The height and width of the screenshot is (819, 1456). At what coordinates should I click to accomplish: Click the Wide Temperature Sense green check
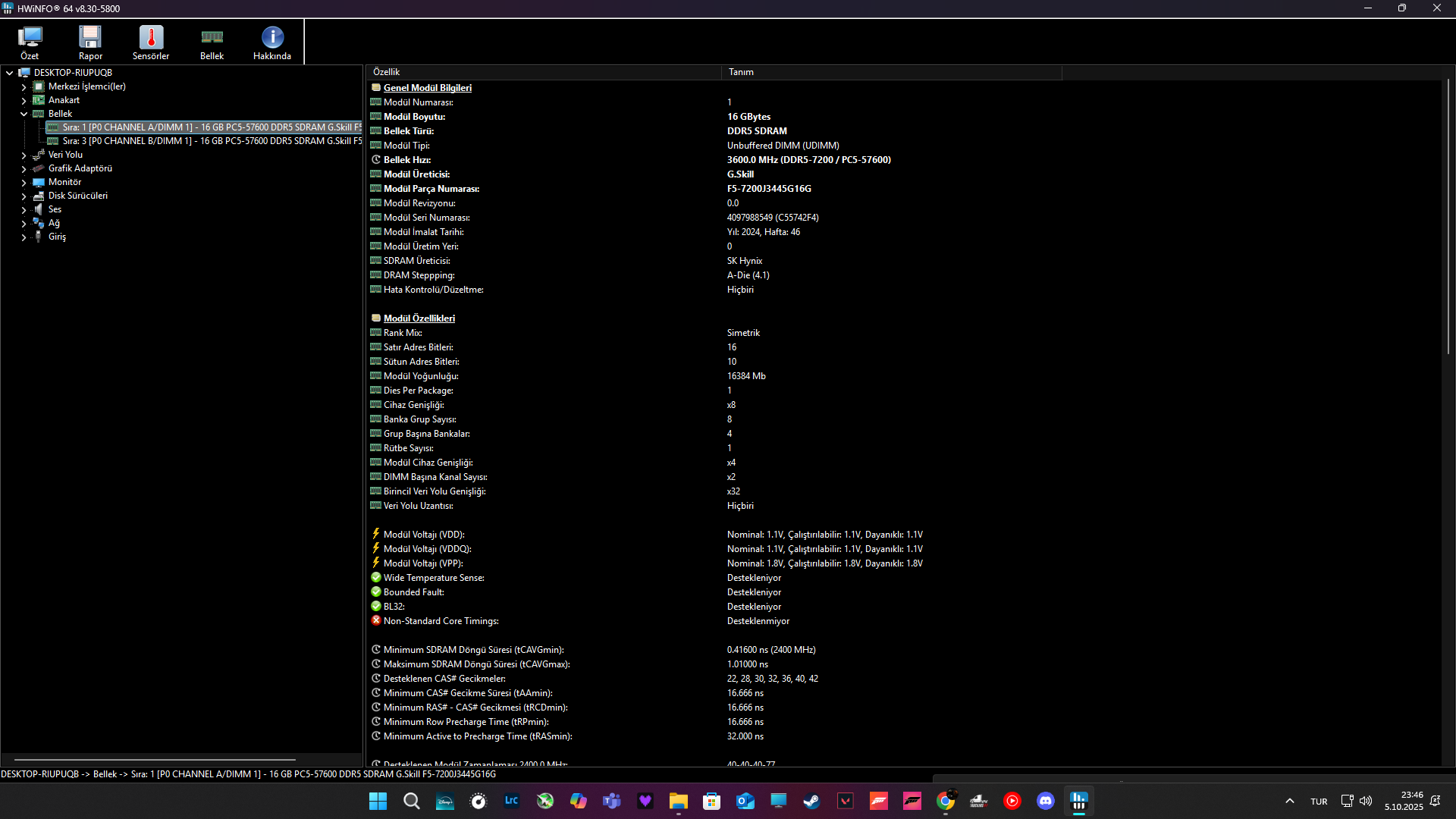click(375, 578)
